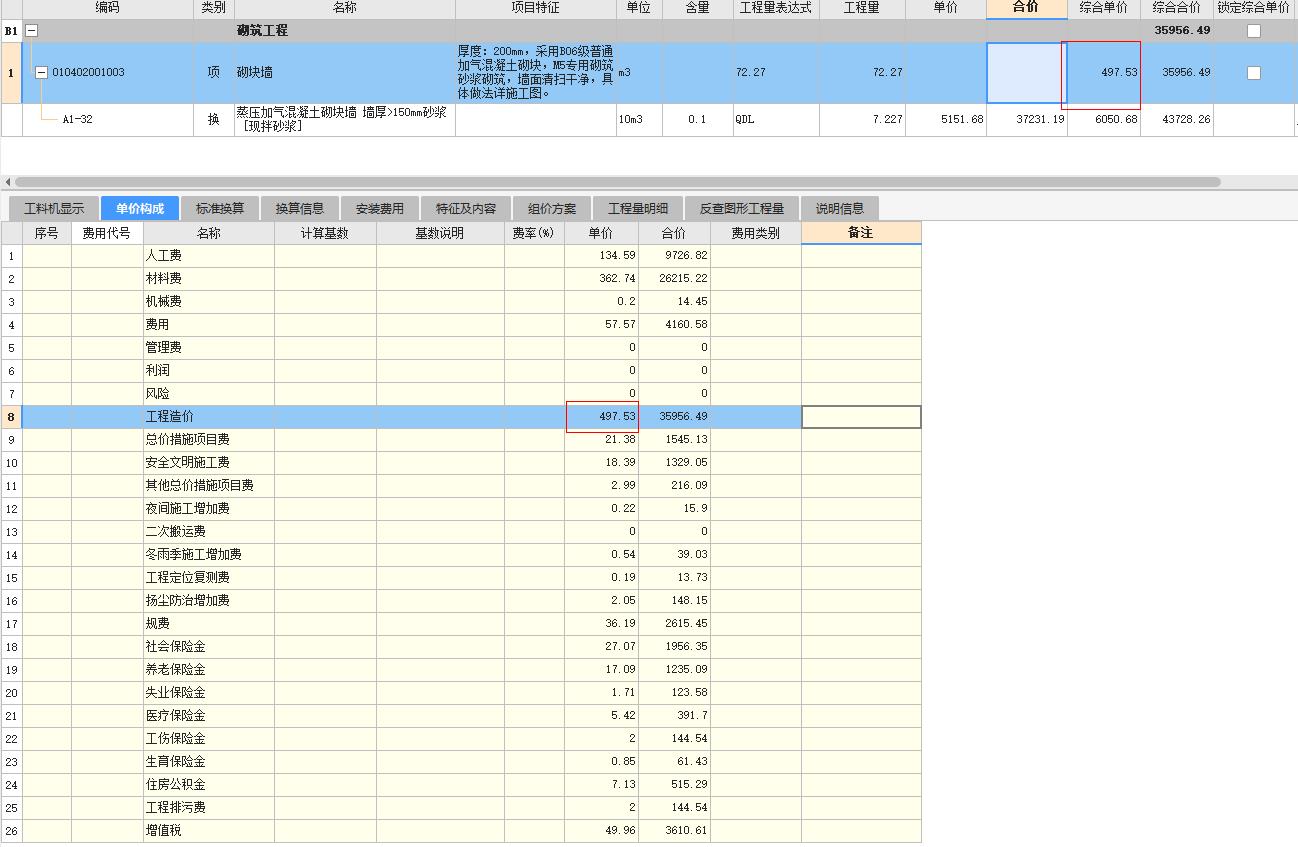Click the 项目特征 column header
This screenshot has height=847, width=1298.
(x=536, y=8)
